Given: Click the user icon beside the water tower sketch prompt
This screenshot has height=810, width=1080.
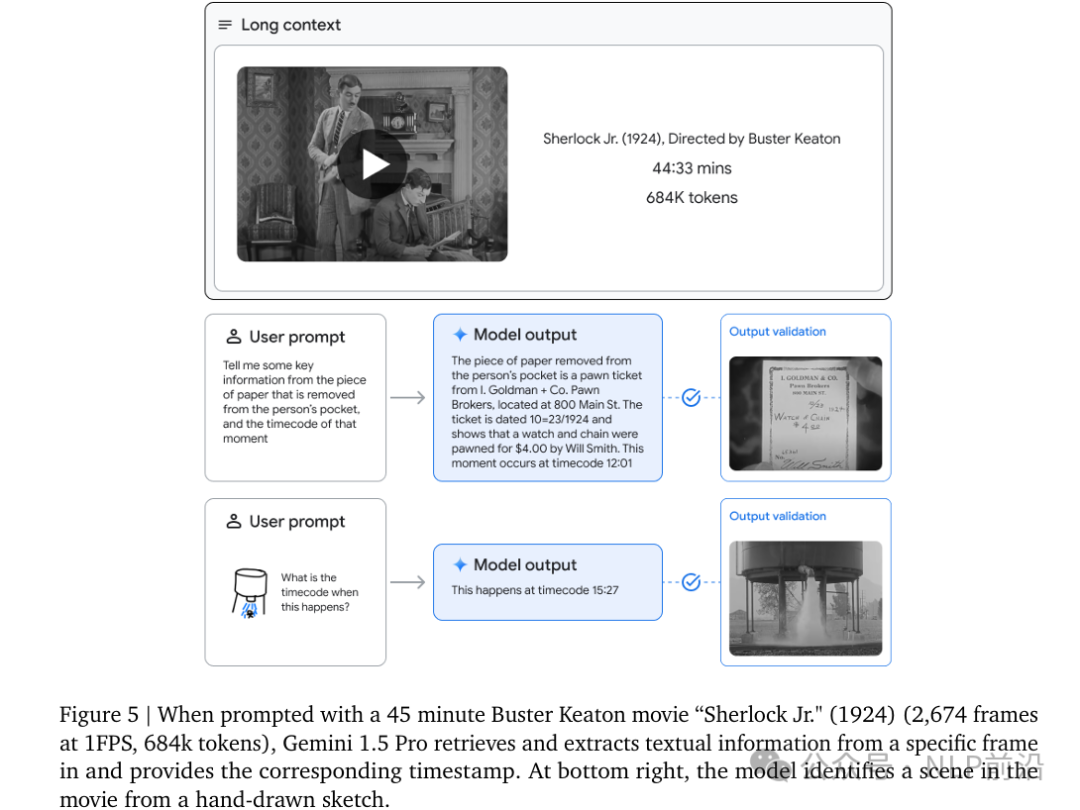Looking at the screenshot, I should [x=233, y=521].
